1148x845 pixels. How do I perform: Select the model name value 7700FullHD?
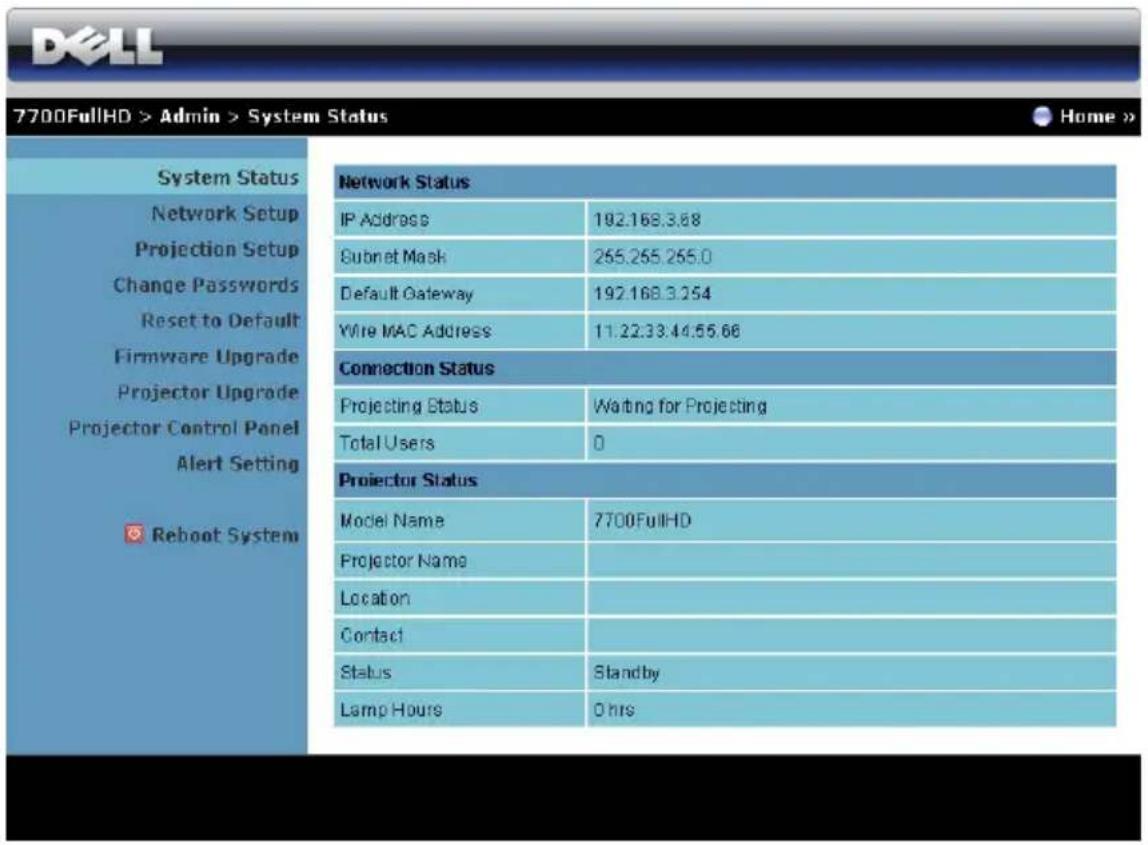pos(642,521)
